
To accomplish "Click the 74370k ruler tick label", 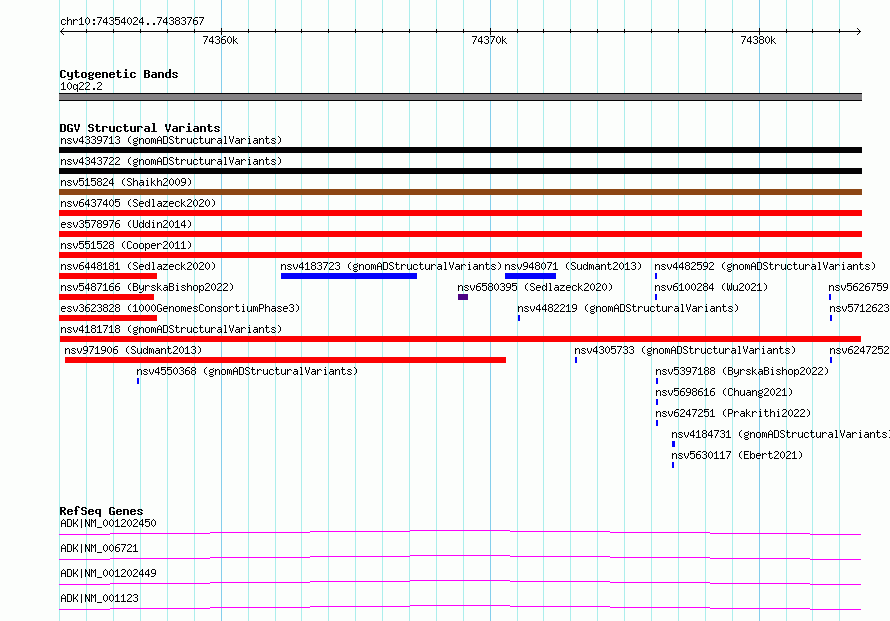I will (x=489, y=40).
